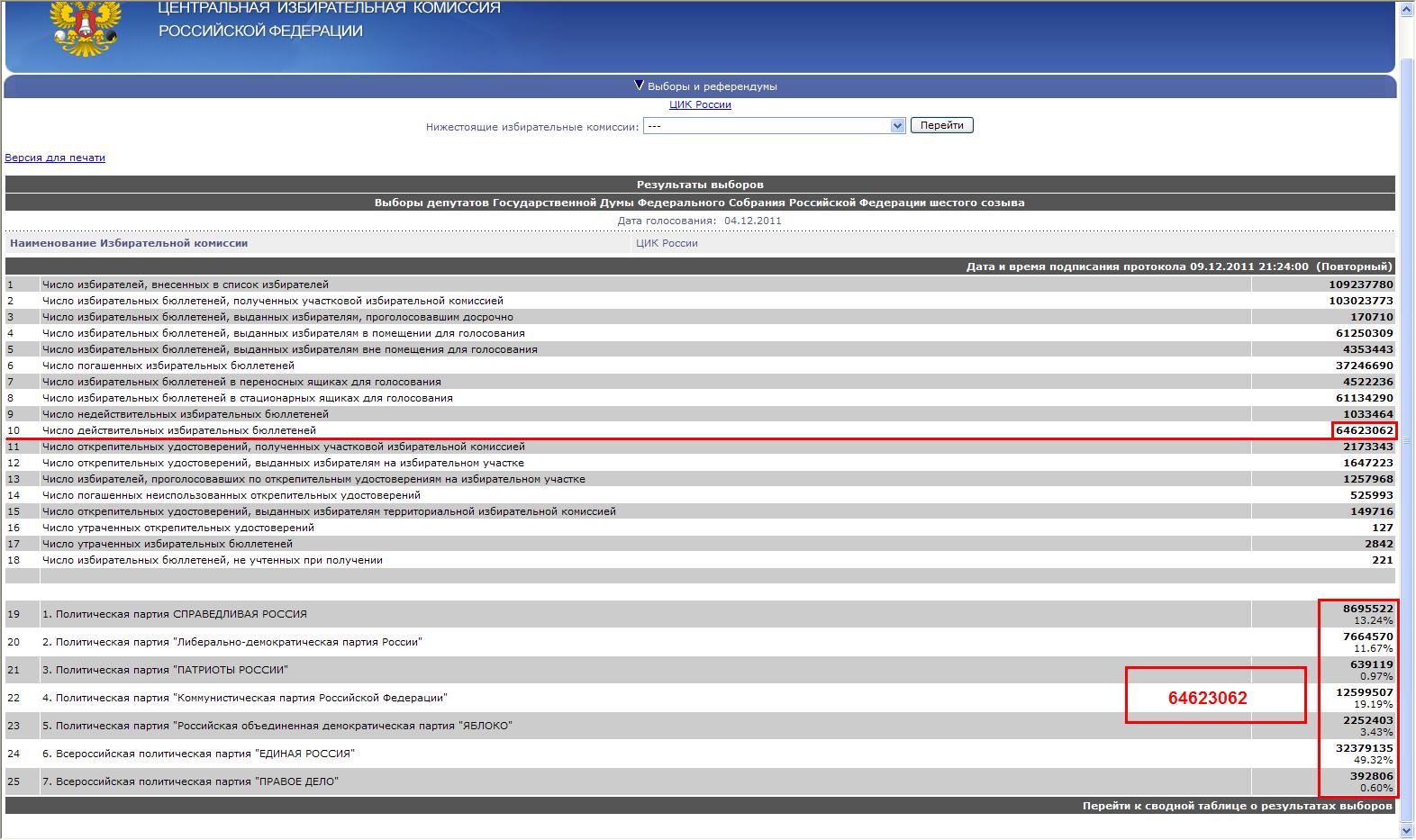Select the vote count 639119
Screen dimensions: 1416x840
click(1372, 664)
